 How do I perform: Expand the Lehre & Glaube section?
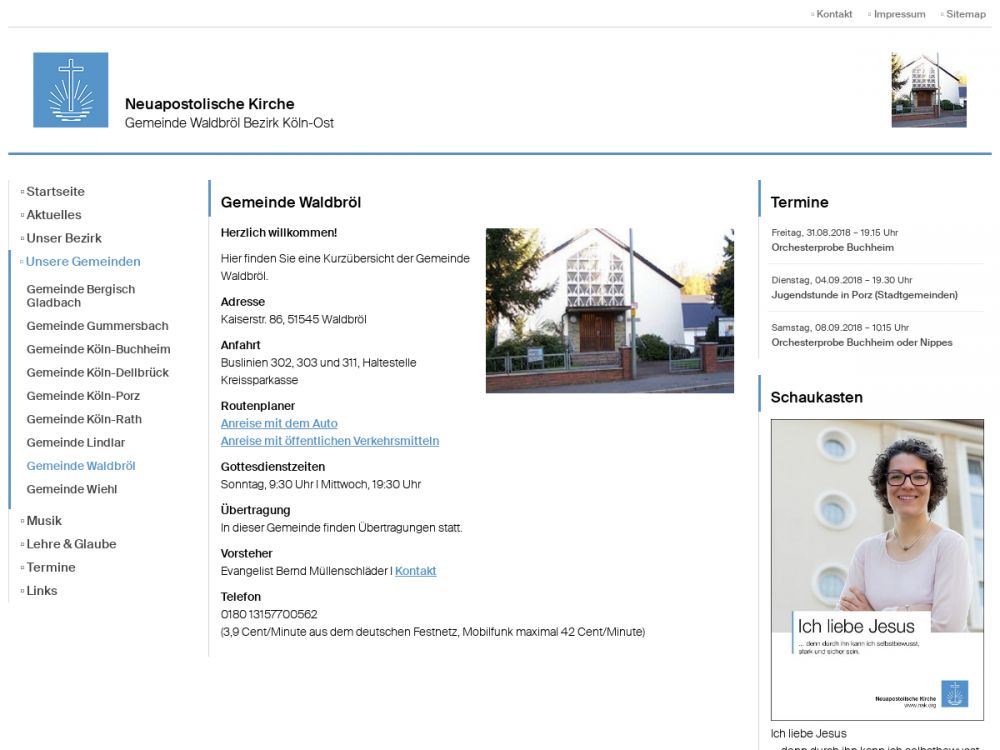coord(71,544)
